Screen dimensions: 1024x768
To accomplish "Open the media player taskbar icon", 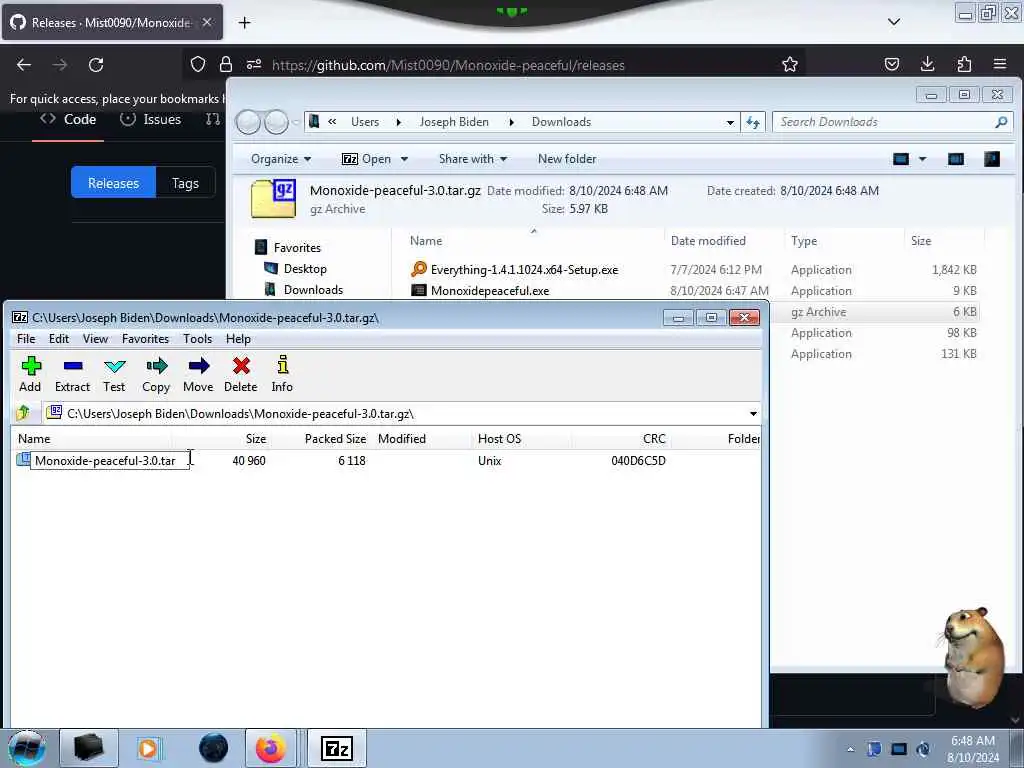I will pyautogui.click(x=148, y=748).
